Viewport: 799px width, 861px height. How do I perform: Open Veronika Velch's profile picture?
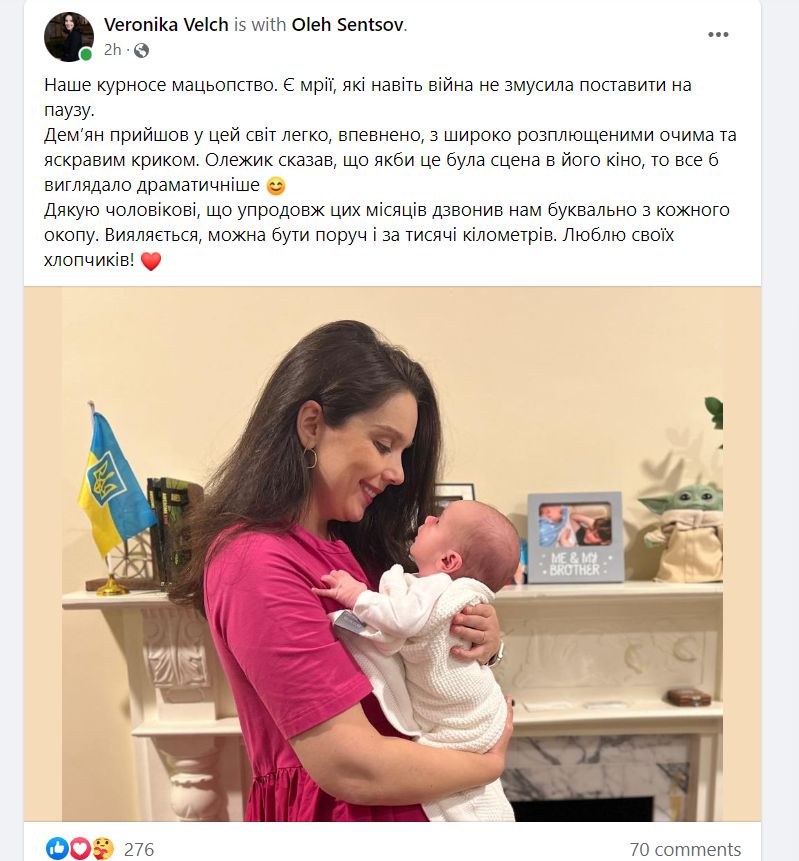point(69,37)
